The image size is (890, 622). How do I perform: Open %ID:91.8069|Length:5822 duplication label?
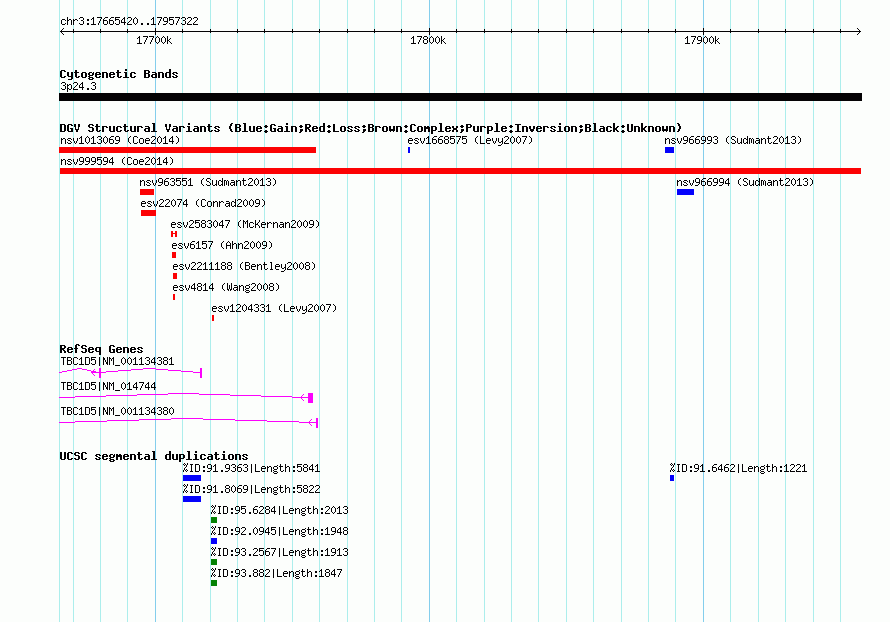pyautogui.click(x=251, y=490)
